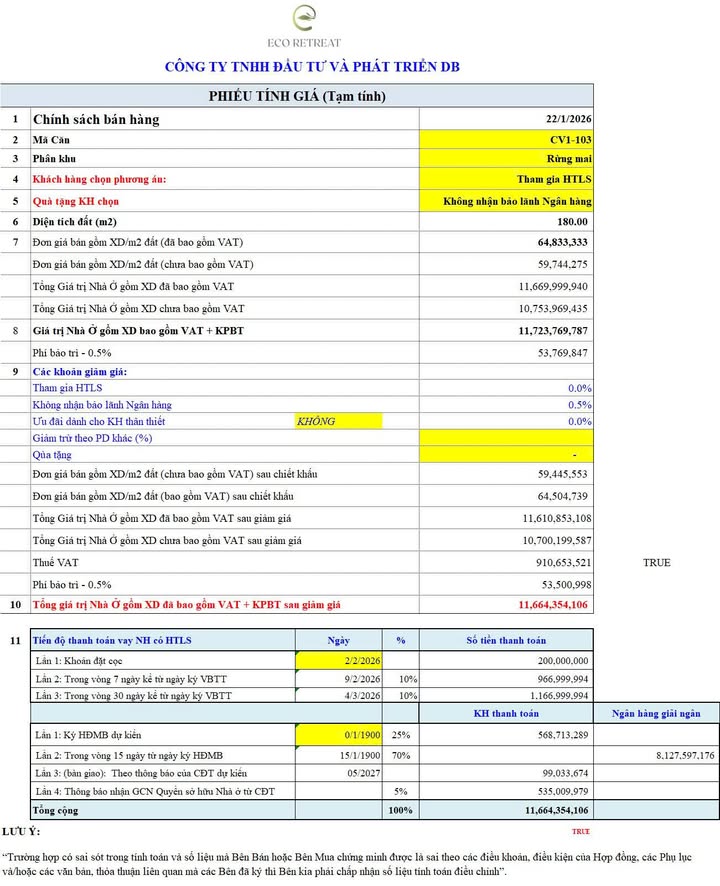The image size is (720, 886).
Task: Click the yellow deposit date 2/2/2026 cell
Action: [x=340, y=661]
